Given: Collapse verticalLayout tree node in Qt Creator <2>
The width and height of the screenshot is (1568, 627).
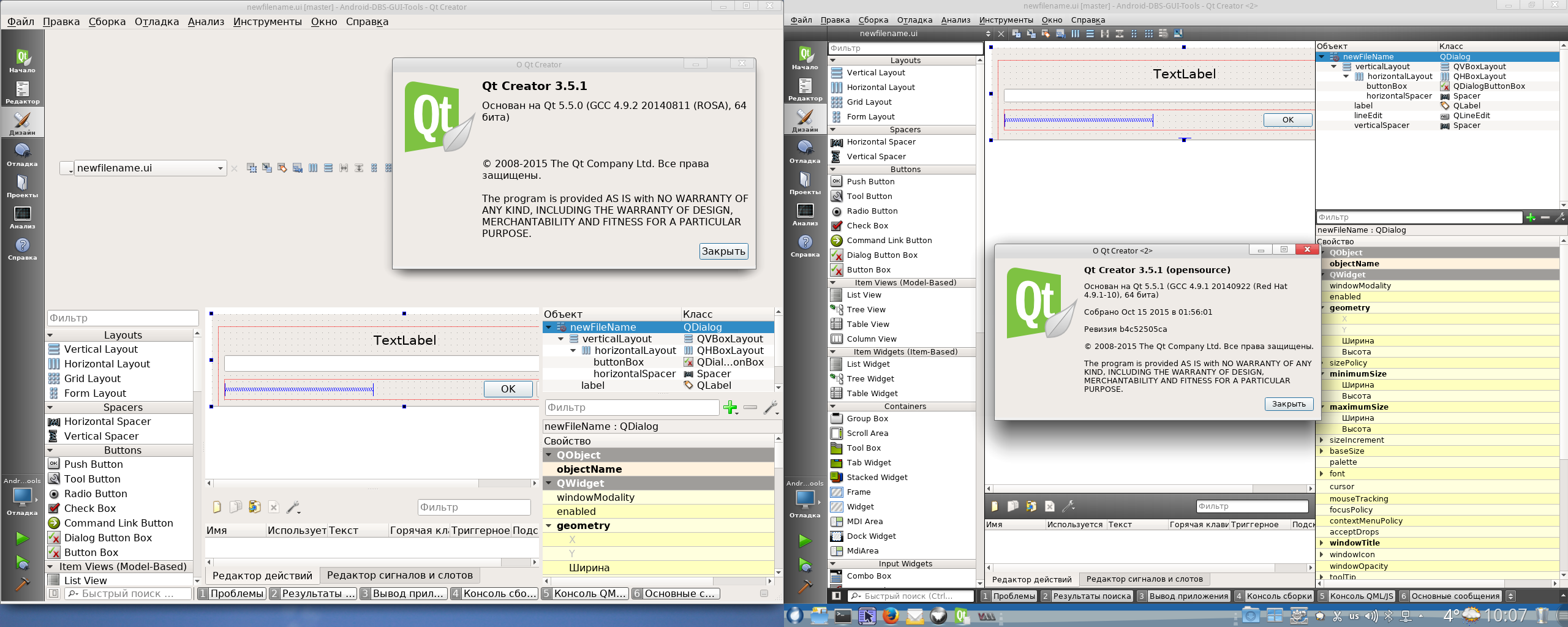Looking at the screenshot, I should point(1334,67).
